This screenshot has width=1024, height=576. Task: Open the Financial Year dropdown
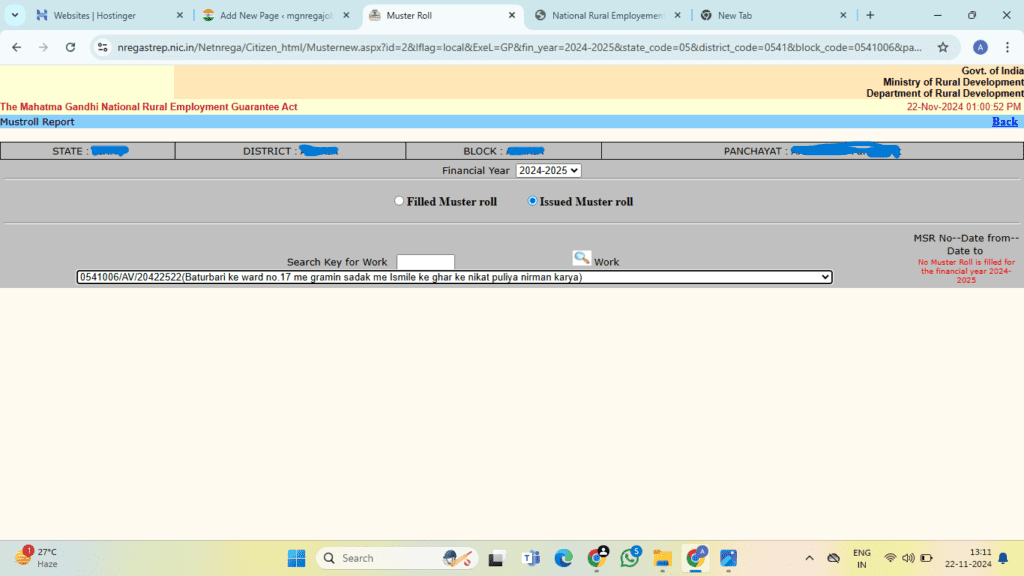[x=548, y=171]
